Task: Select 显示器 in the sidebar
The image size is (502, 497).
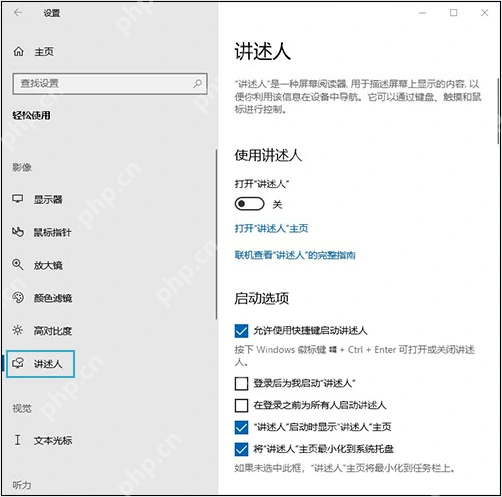Action: click(x=48, y=199)
